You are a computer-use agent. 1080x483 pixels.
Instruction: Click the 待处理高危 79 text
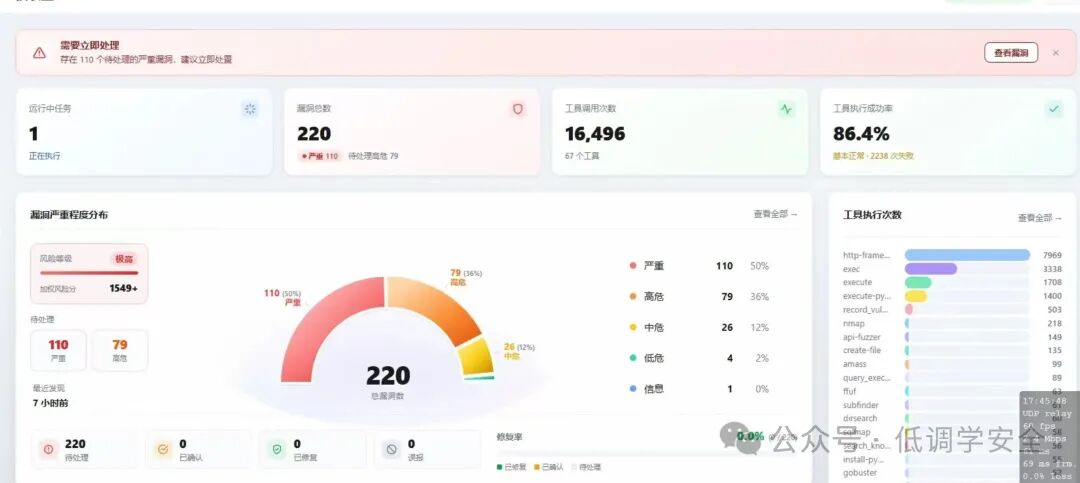pos(373,156)
